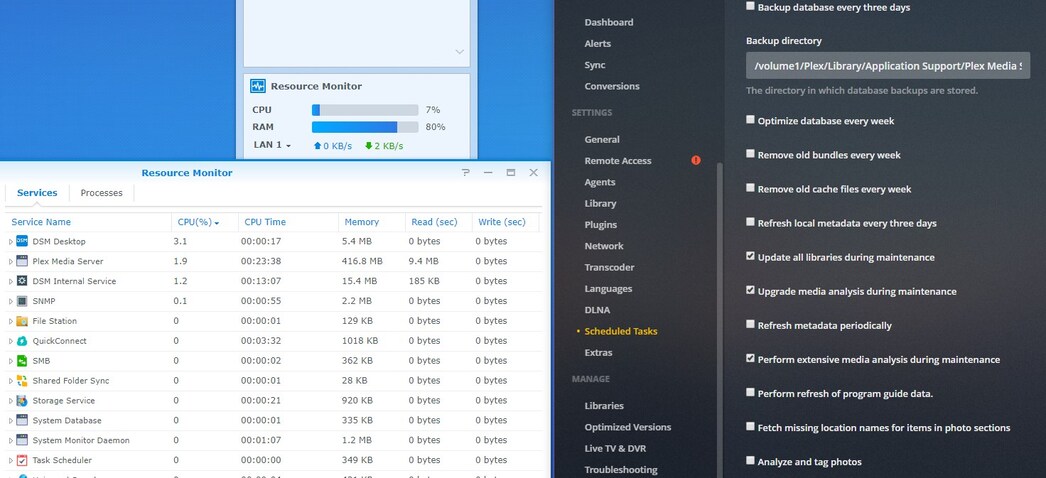
Task: Enable Refresh local metadata every three days
Action: pos(750,222)
